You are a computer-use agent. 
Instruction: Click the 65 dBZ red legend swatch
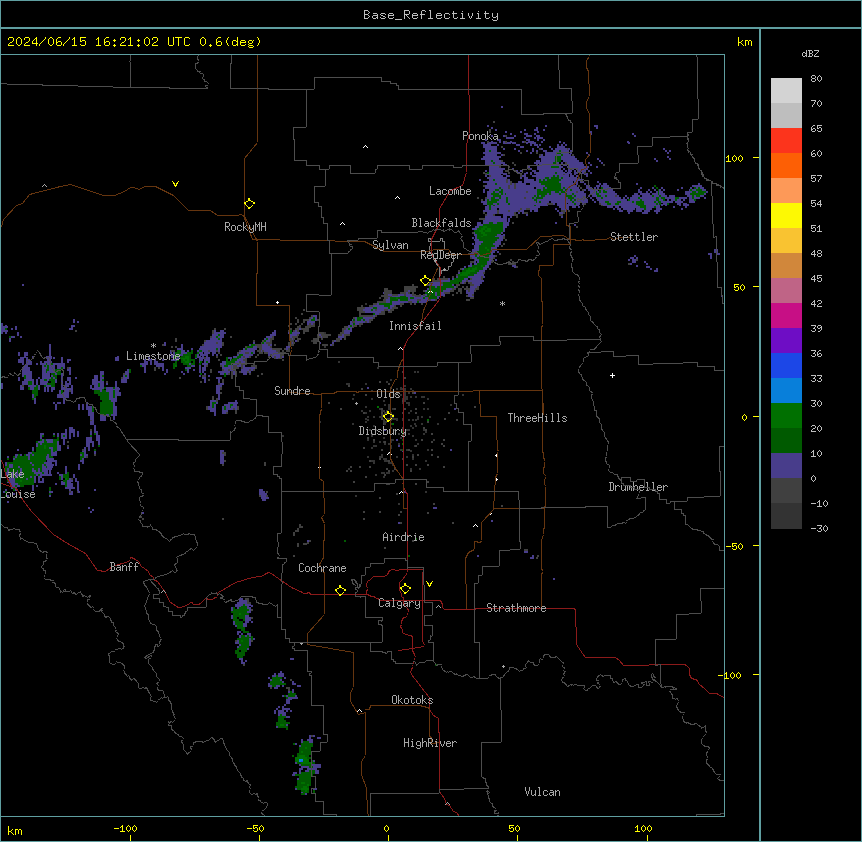(786, 140)
